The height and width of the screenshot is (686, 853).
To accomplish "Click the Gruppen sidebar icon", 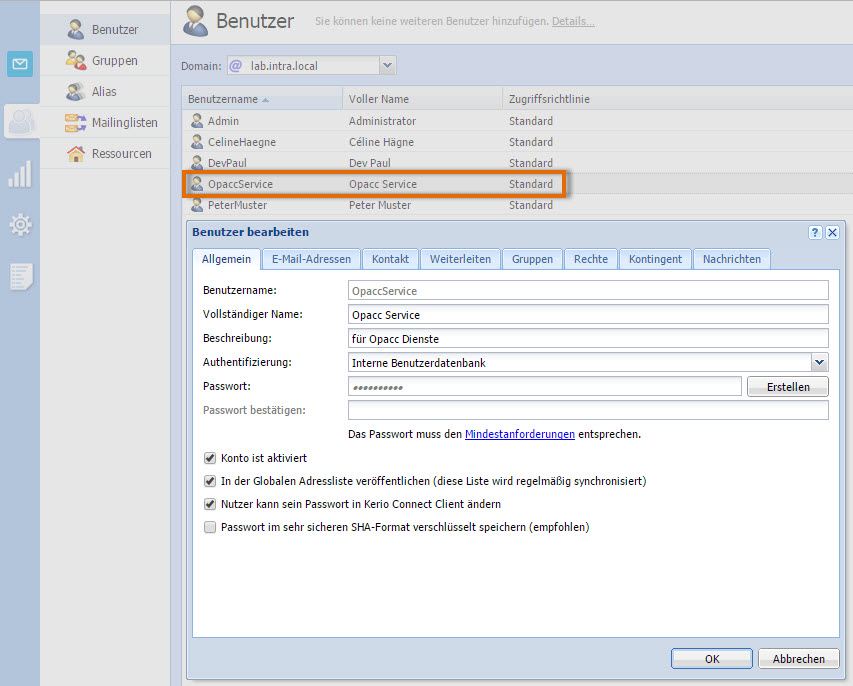I will pos(76,60).
